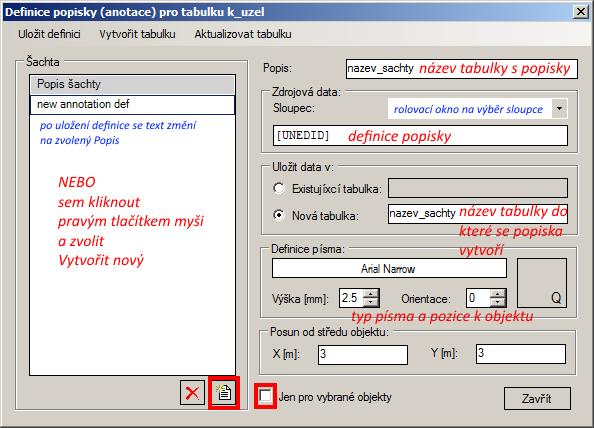Click the create new annotation document icon

point(224,393)
